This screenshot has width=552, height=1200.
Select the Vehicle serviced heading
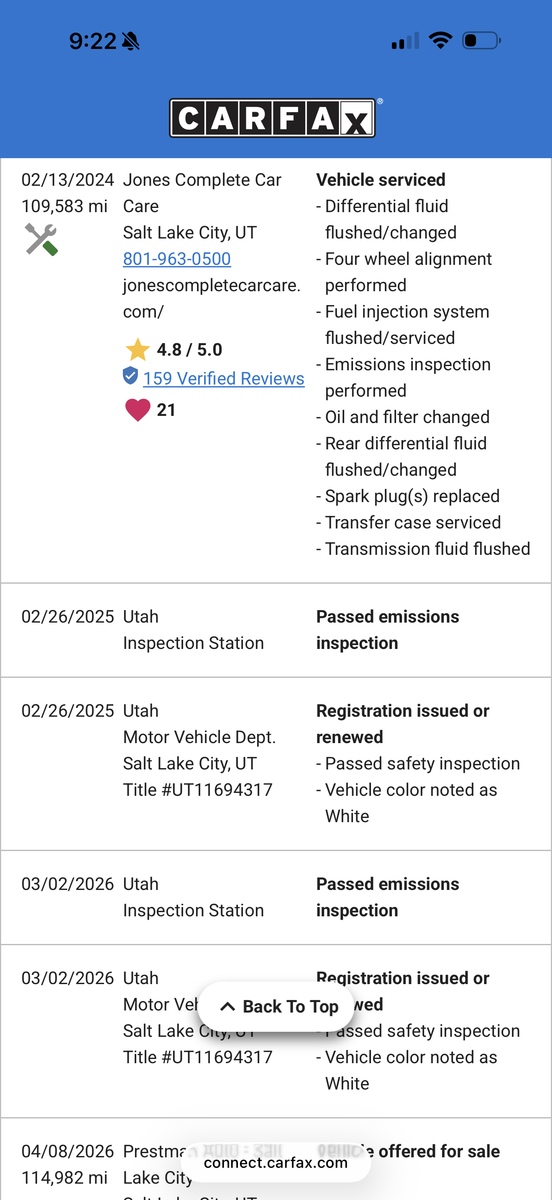coord(381,180)
